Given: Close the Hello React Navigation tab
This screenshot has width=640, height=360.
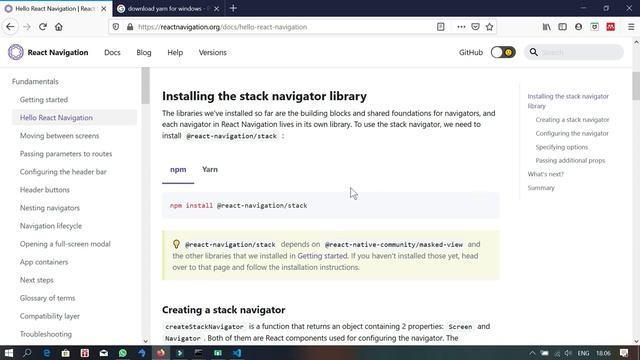Looking at the screenshot, I should point(104,9).
